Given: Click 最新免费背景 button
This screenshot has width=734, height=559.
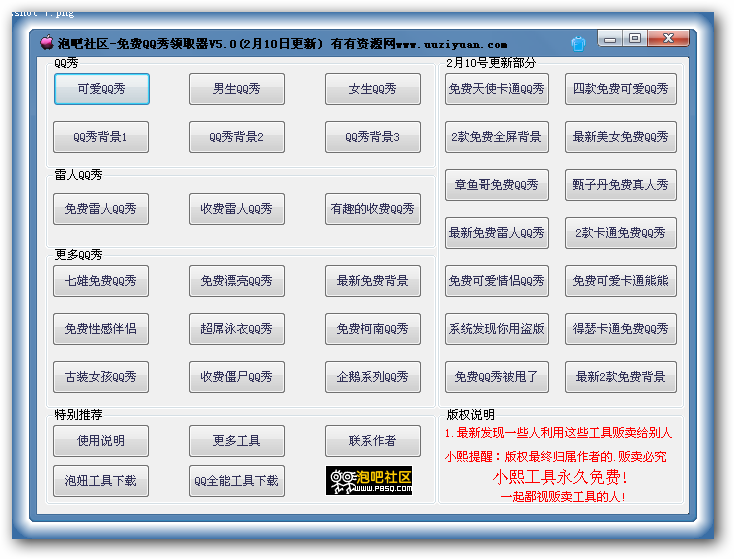Looking at the screenshot, I should pos(373,281).
